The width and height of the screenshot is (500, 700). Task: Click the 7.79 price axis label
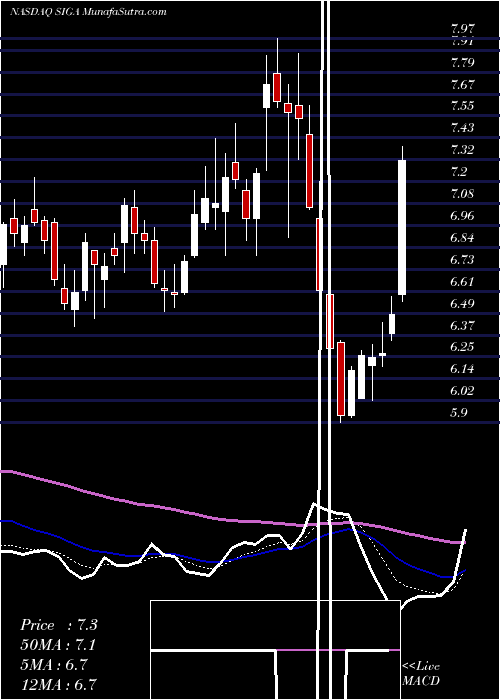point(462,62)
